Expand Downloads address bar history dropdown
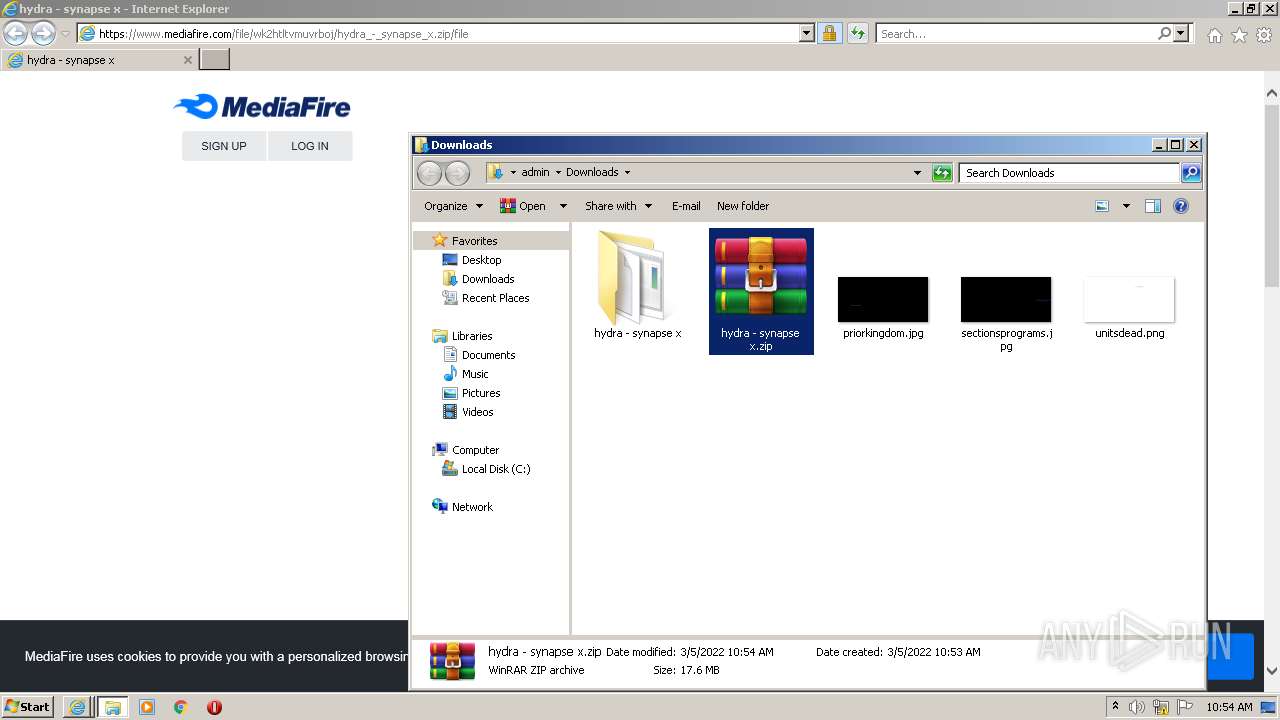The image size is (1280, 720). [917, 173]
